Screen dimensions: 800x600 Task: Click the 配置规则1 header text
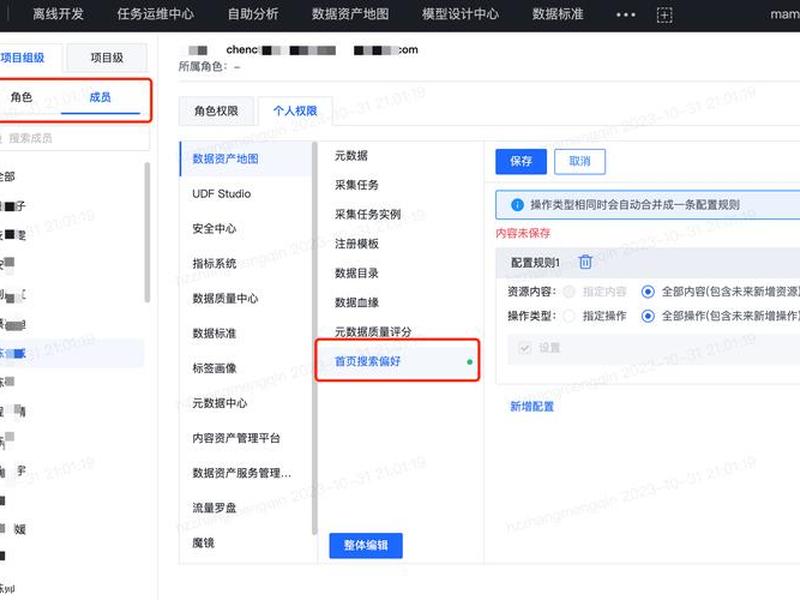pos(535,263)
